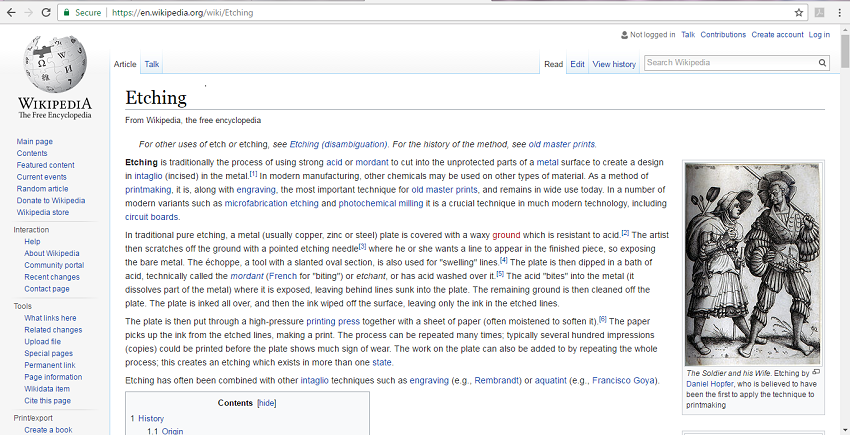This screenshot has width=850, height=435.
Task: Click Create a book
Action: (48, 430)
